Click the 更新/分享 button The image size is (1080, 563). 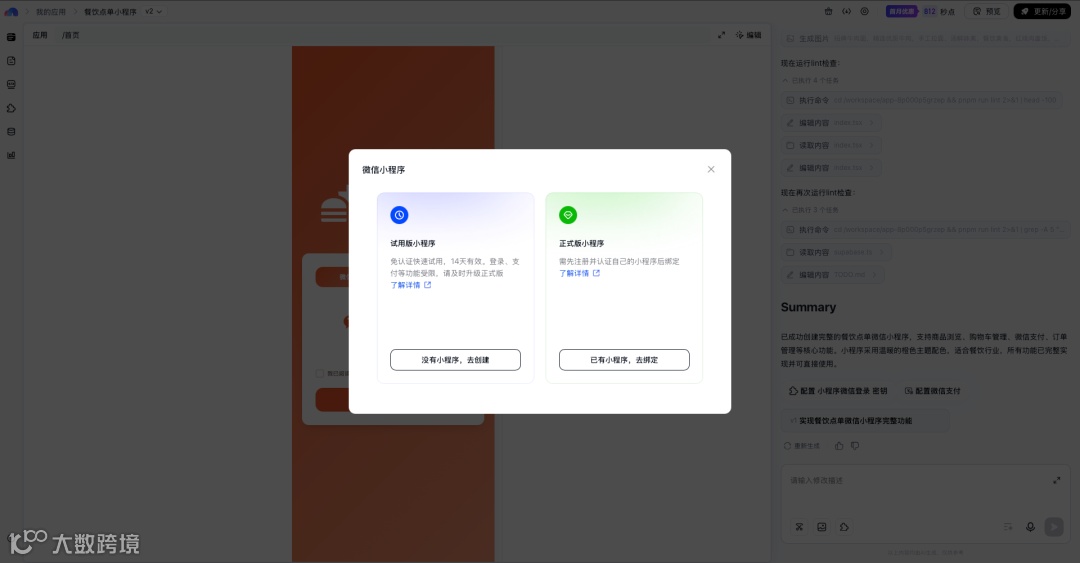[1043, 12]
